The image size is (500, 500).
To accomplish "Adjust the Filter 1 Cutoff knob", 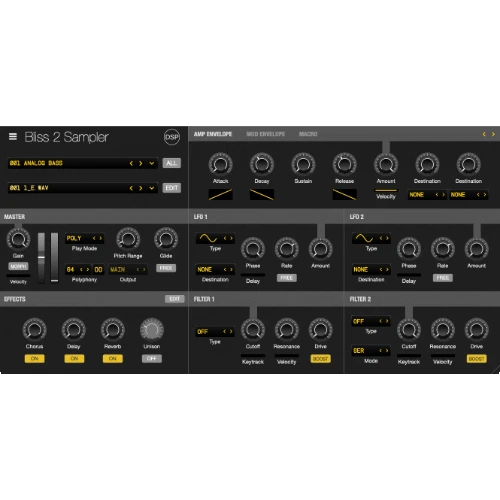I will click(x=253, y=330).
